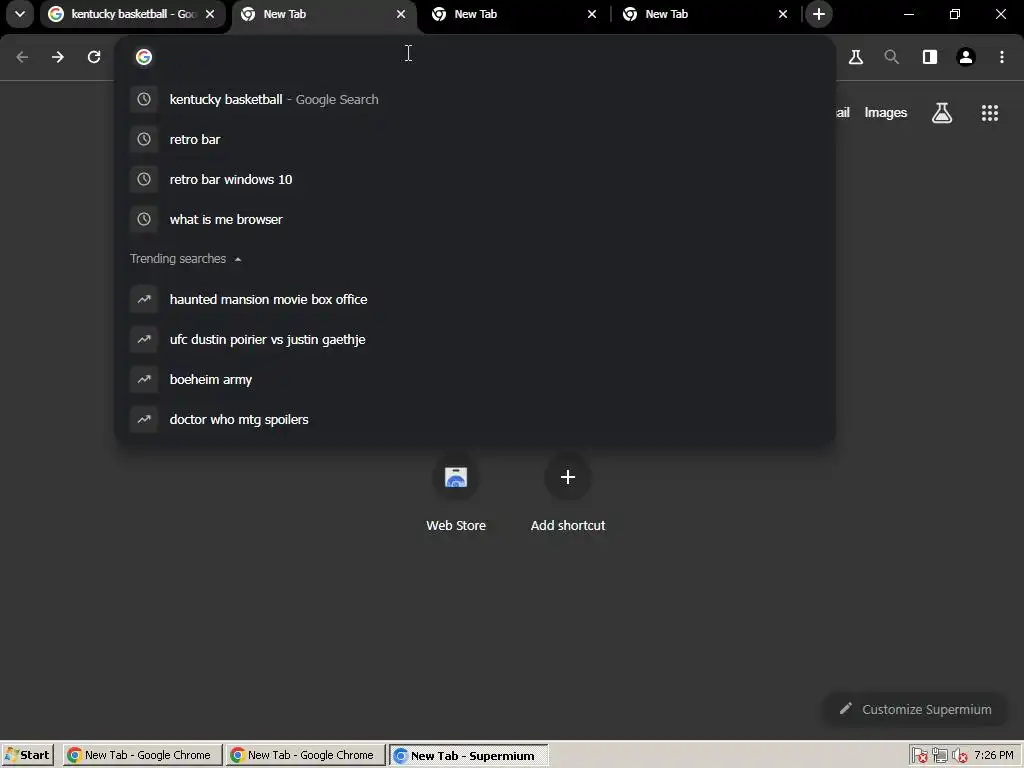The width and height of the screenshot is (1024, 768).
Task: Open the Chrome Labs flask in toolbar
Action: pos(856,57)
